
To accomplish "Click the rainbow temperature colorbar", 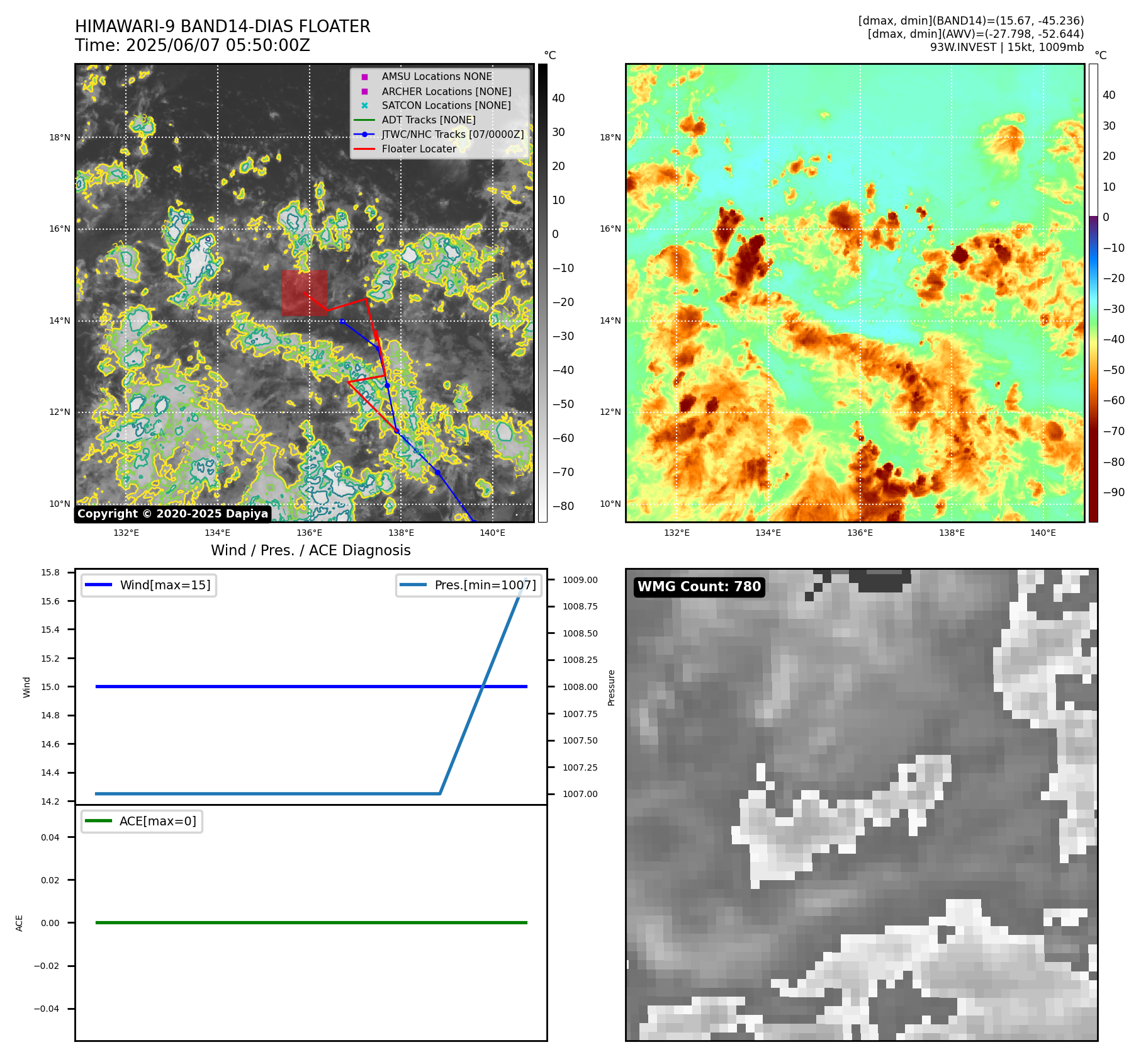I will [x=1093, y=293].
